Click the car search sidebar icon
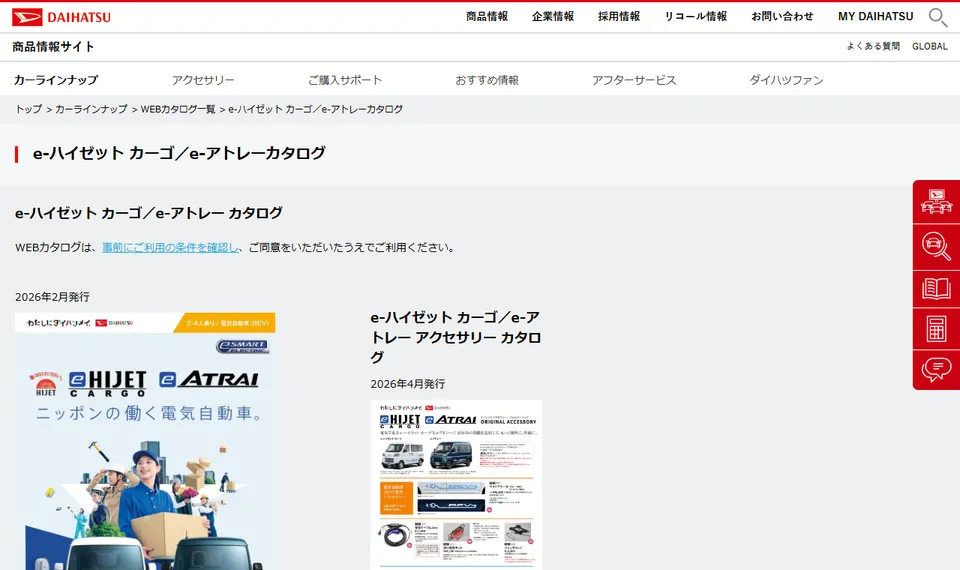 (936, 247)
